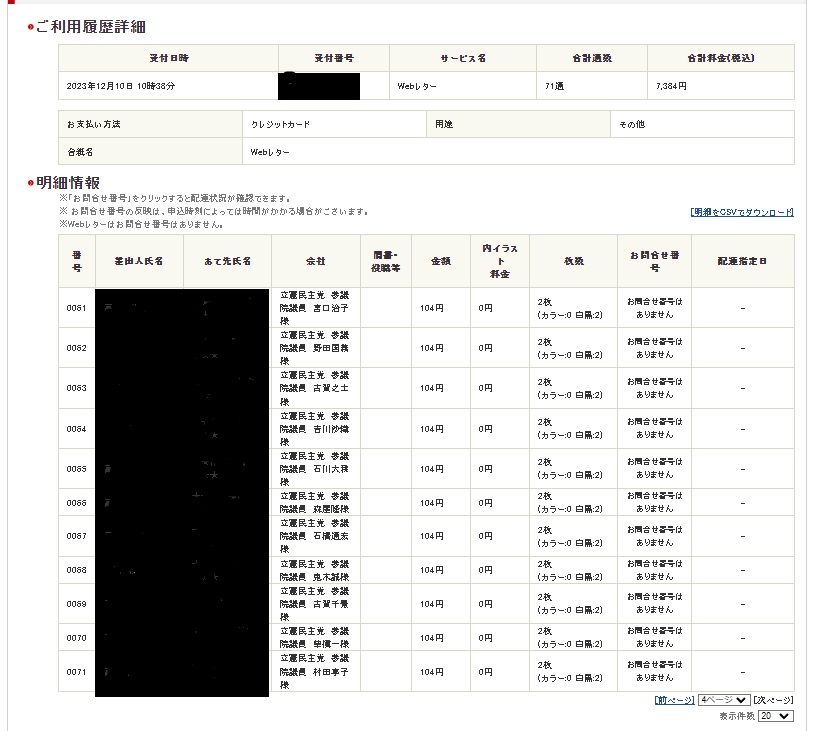Open the 4ページ page selector dropdown
This screenshot has width=815, height=731.
coord(722,700)
